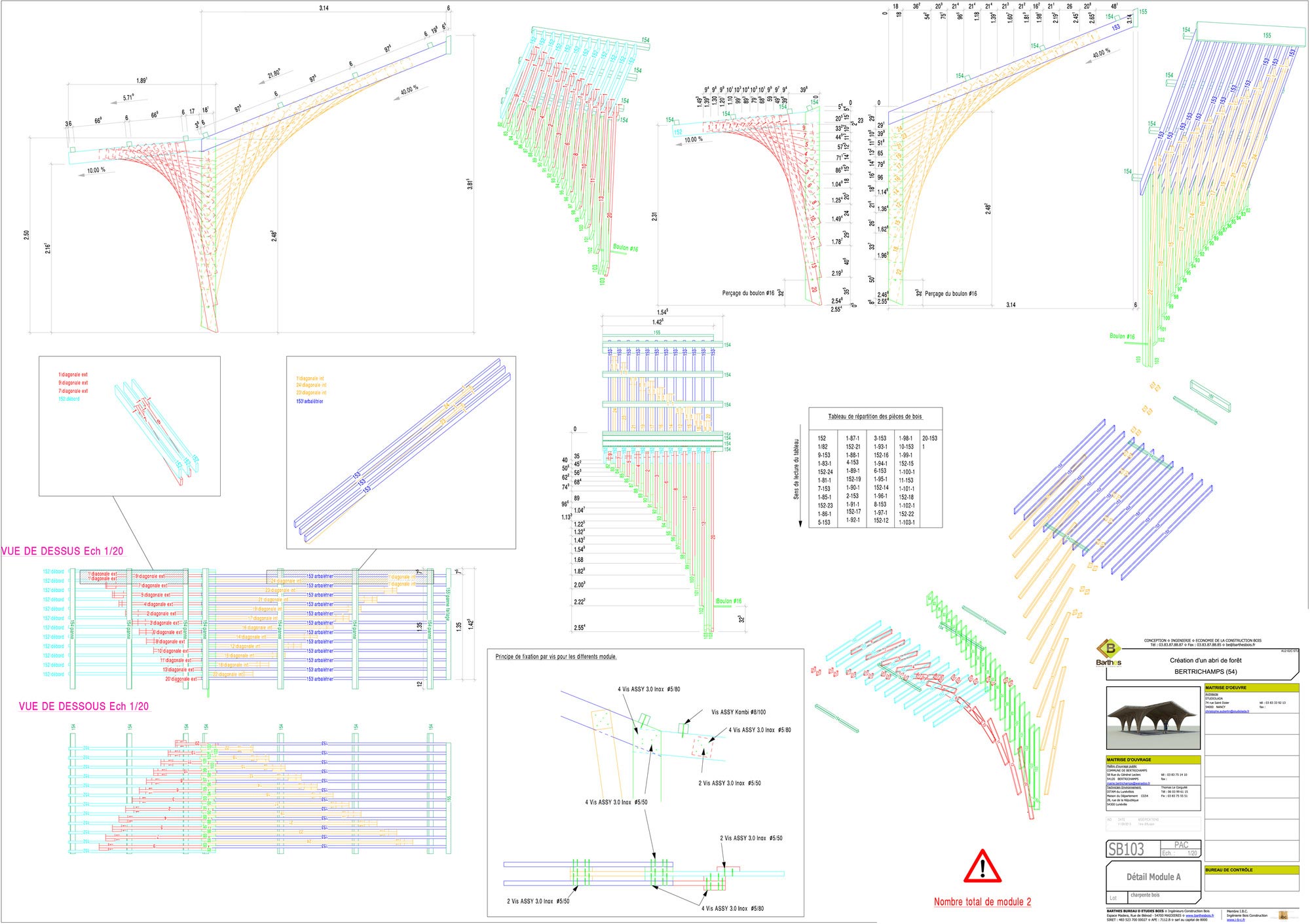Image resolution: width=1310 pixels, height=924 pixels.
Task: Click the 'MAITRISE D'OEUVRE' yellow header
Action: pos(1252,688)
